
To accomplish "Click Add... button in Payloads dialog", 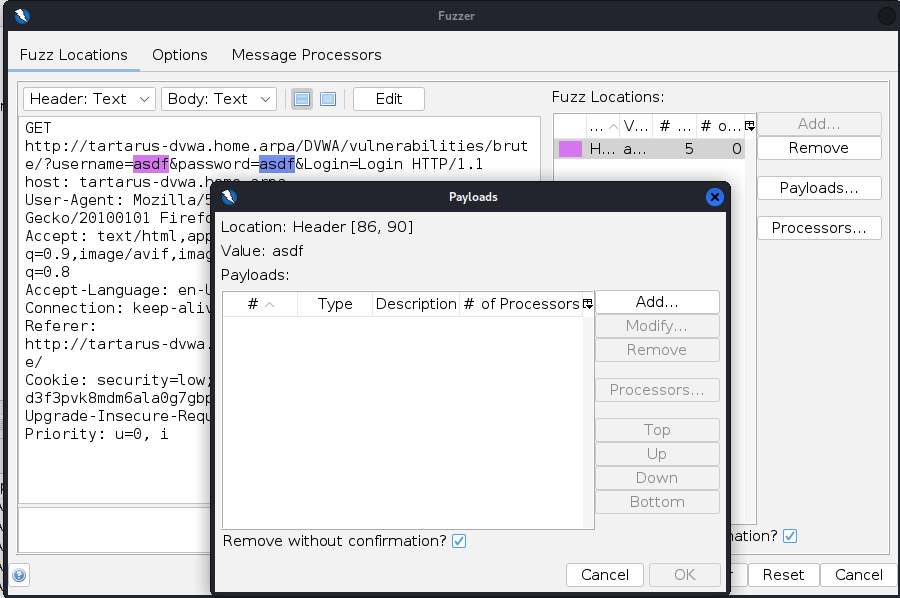I will 657,302.
